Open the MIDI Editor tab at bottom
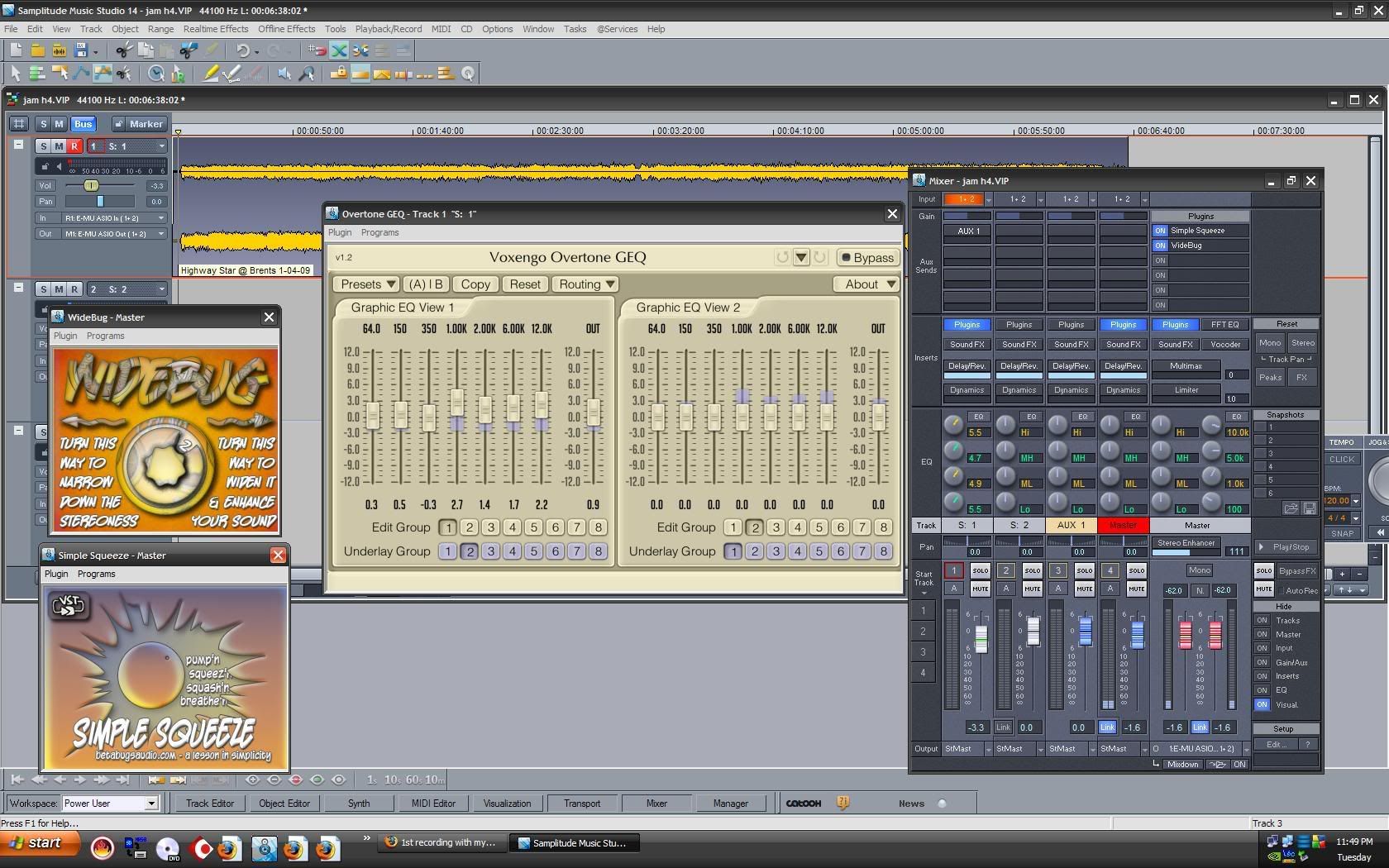The width and height of the screenshot is (1389, 868). [433, 804]
